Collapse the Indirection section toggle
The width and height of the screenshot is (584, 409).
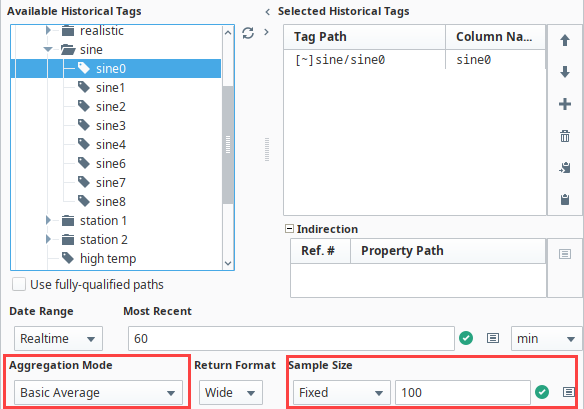(x=289, y=228)
